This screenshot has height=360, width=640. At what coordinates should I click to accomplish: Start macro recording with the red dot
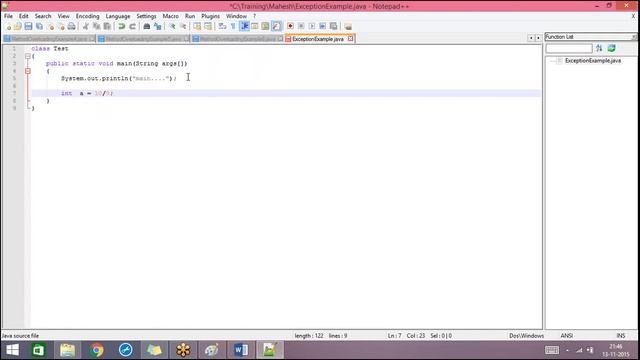(x=290, y=27)
